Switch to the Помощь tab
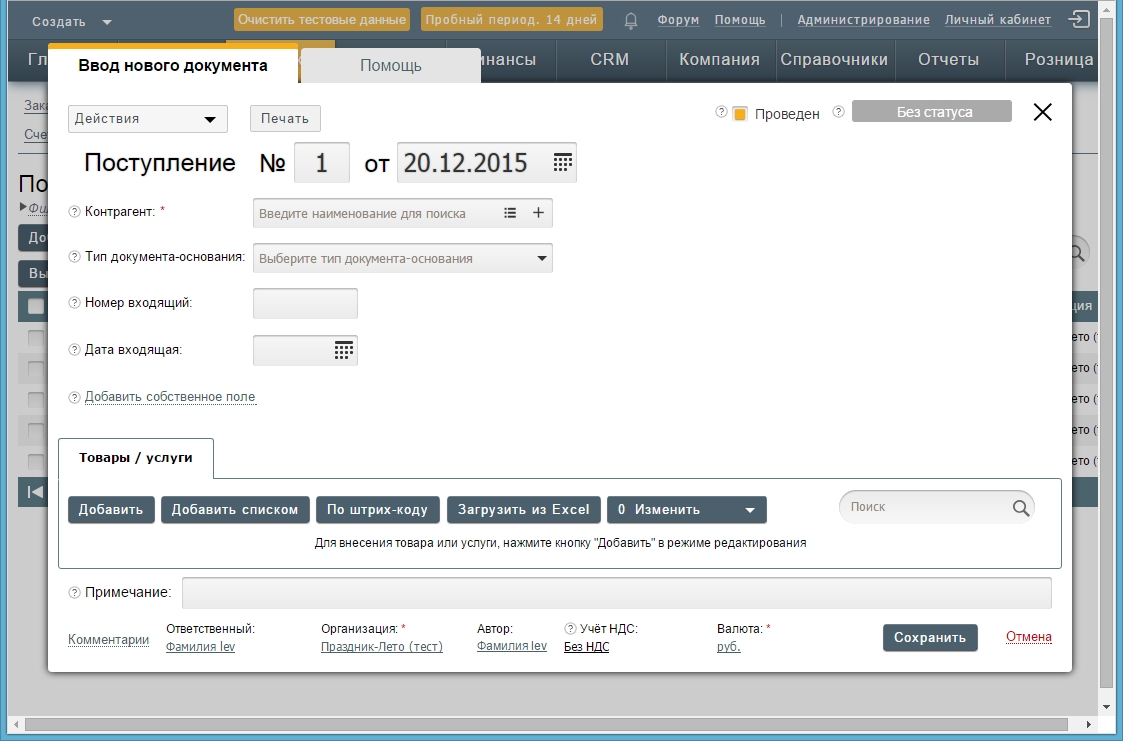1123x741 pixels. tap(390, 66)
